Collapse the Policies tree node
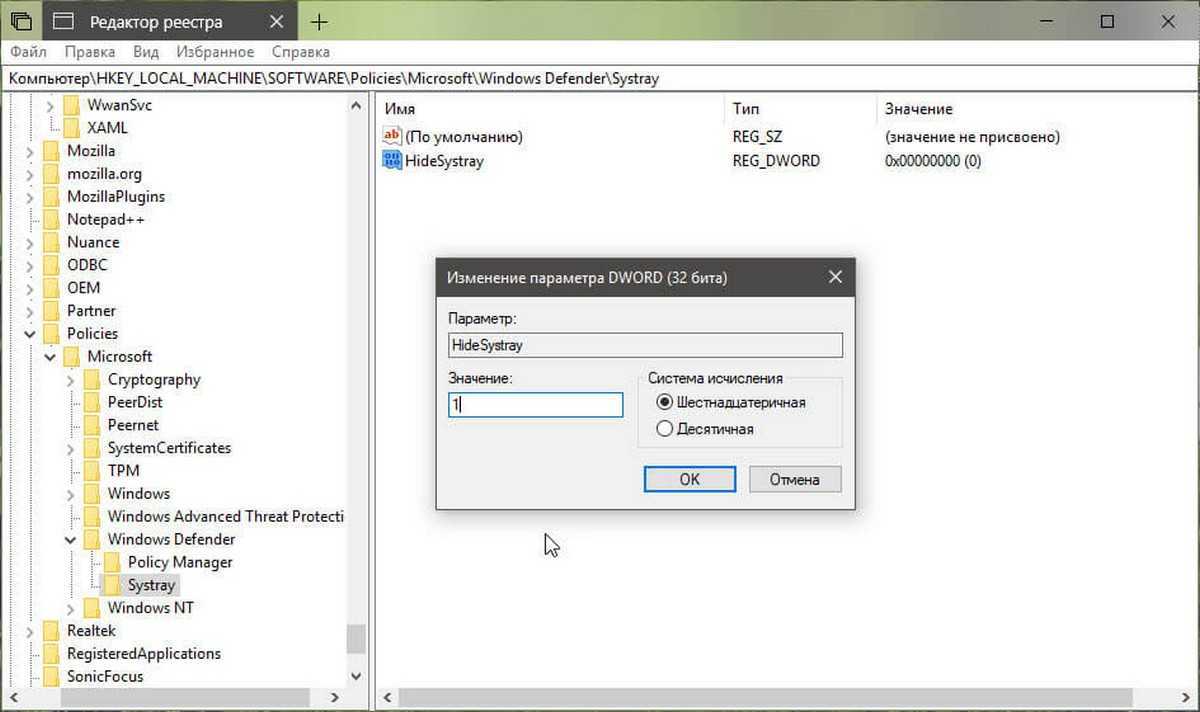 coord(29,334)
